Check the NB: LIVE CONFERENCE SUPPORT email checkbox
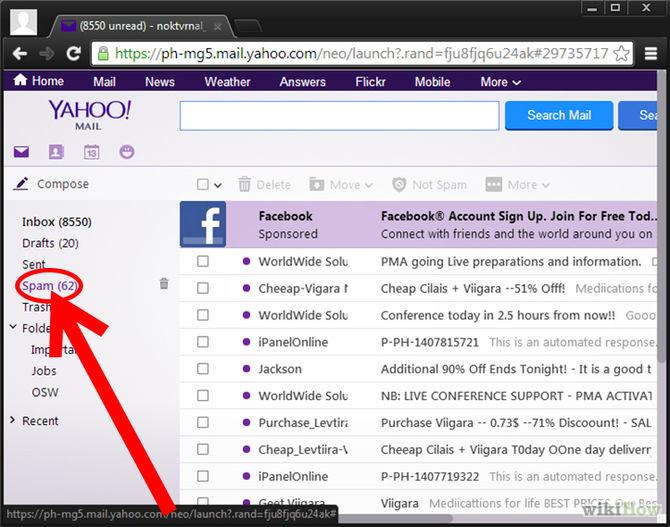The height and width of the screenshot is (527, 670). (x=203, y=395)
